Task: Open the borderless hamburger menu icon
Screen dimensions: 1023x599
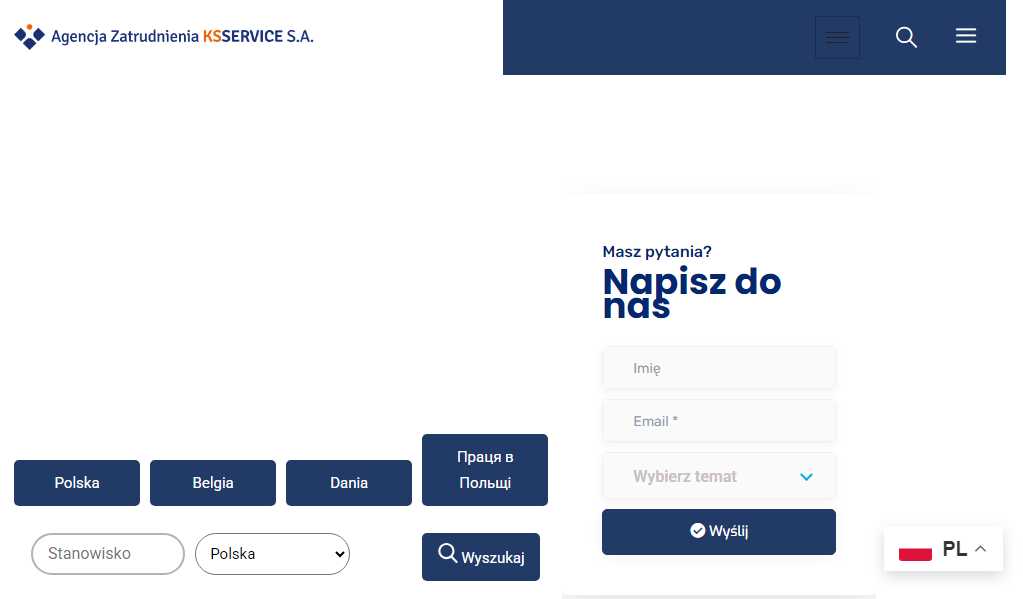Action: click(965, 36)
